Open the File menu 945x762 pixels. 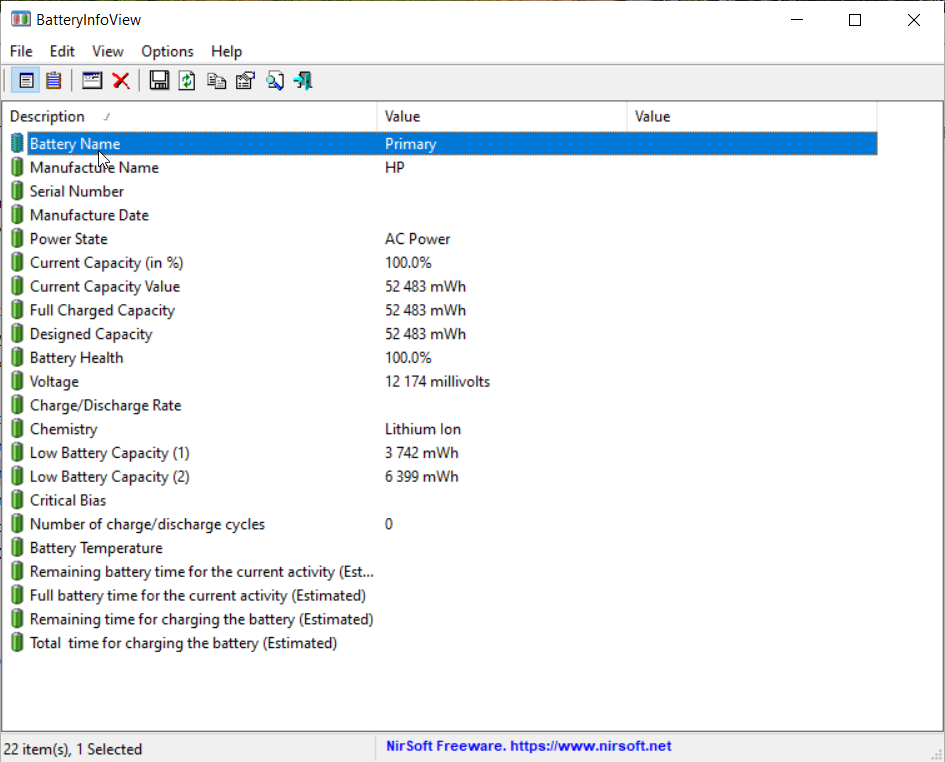pyautogui.click(x=21, y=51)
